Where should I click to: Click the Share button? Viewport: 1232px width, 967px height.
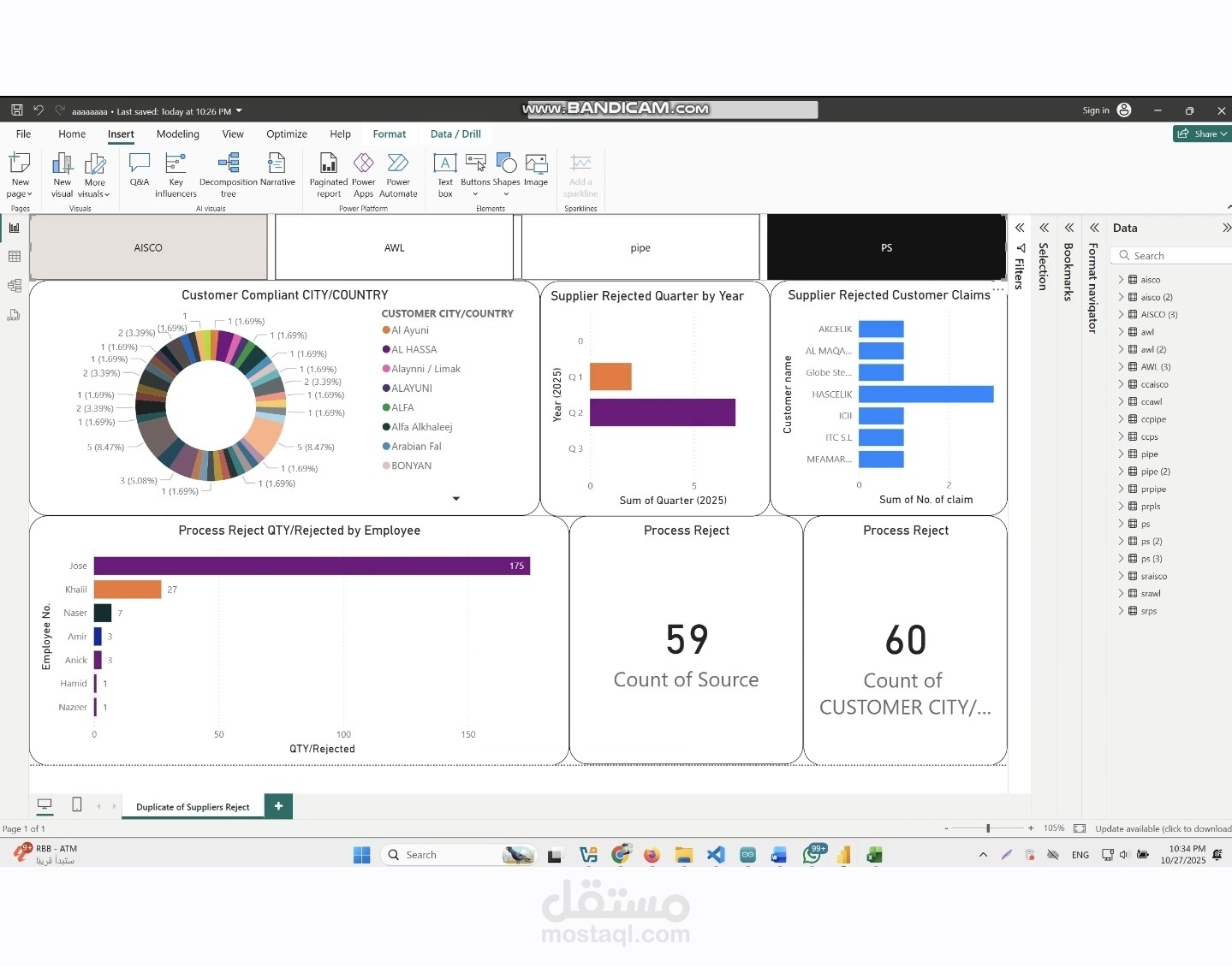(x=1202, y=133)
